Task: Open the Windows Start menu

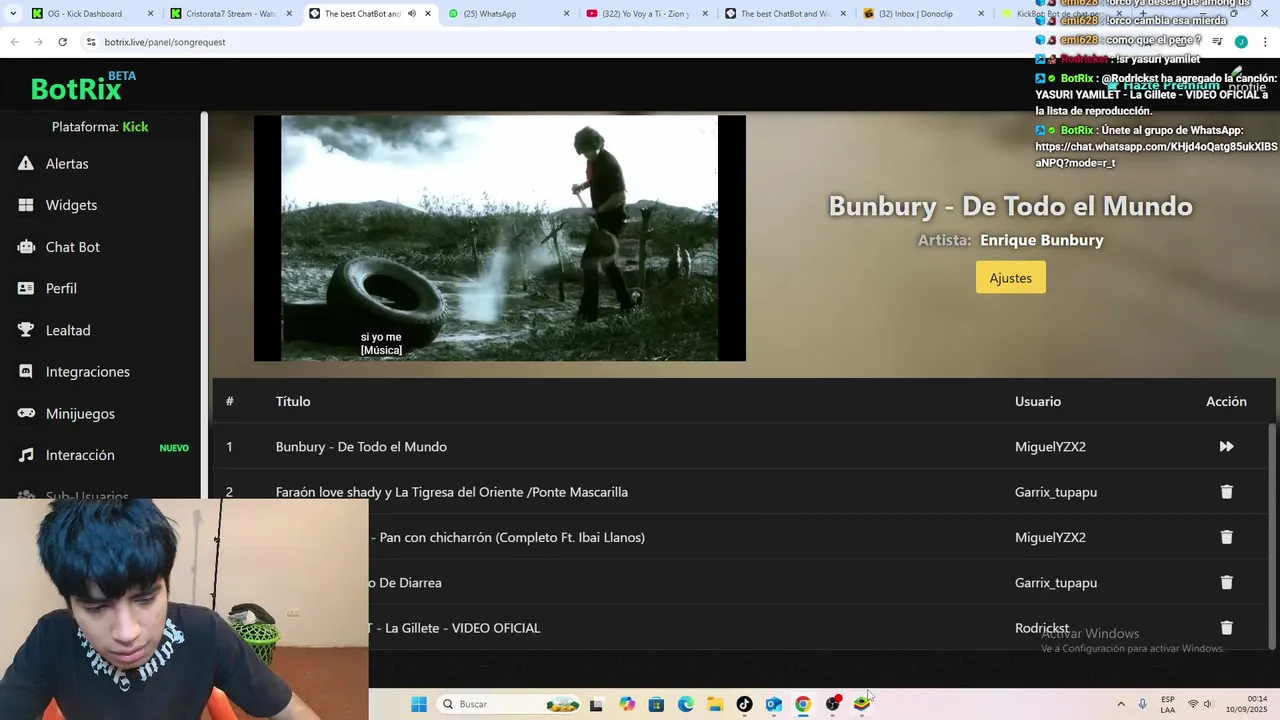Action: [x=419, y=704]
